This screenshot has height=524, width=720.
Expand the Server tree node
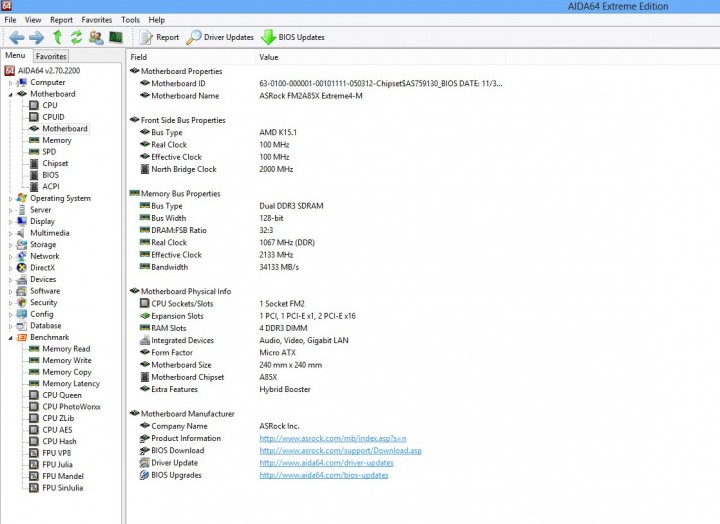pos(10,210)
